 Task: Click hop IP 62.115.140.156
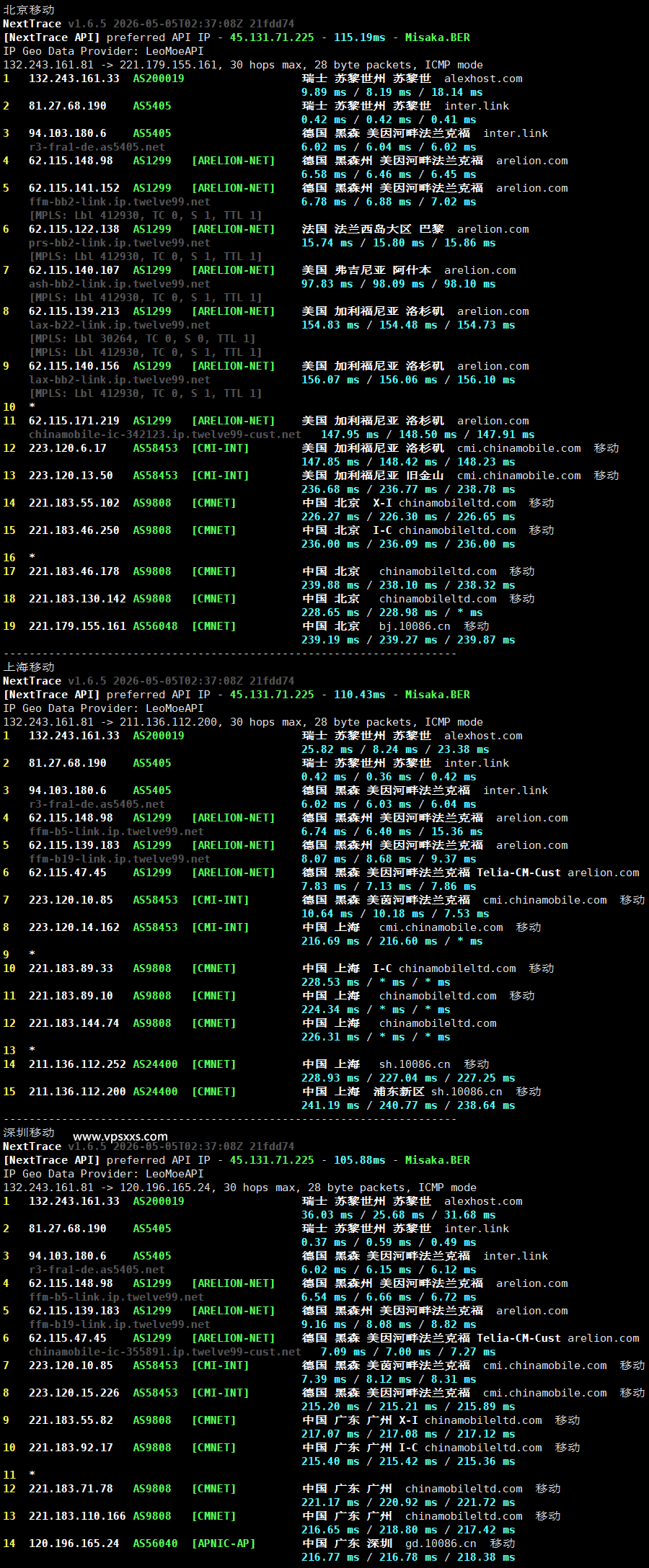click(74, 366)
